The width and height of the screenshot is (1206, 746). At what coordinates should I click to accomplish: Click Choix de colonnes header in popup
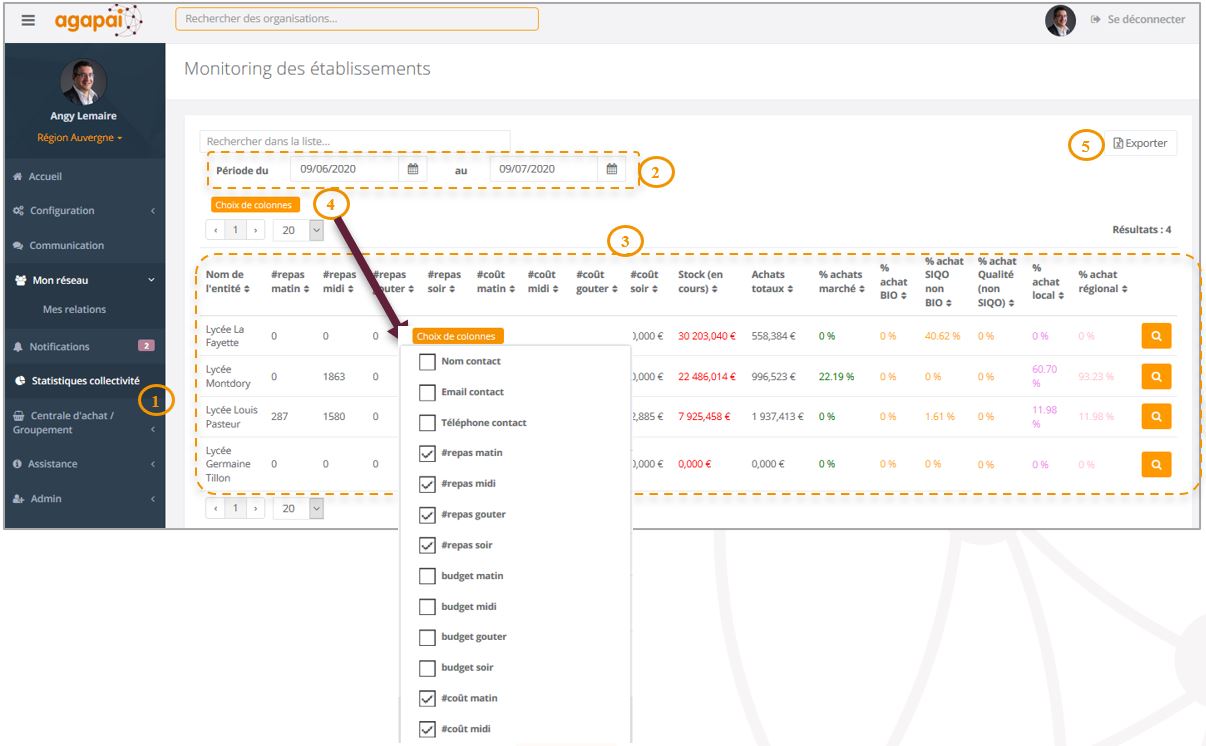pos(457,337)
